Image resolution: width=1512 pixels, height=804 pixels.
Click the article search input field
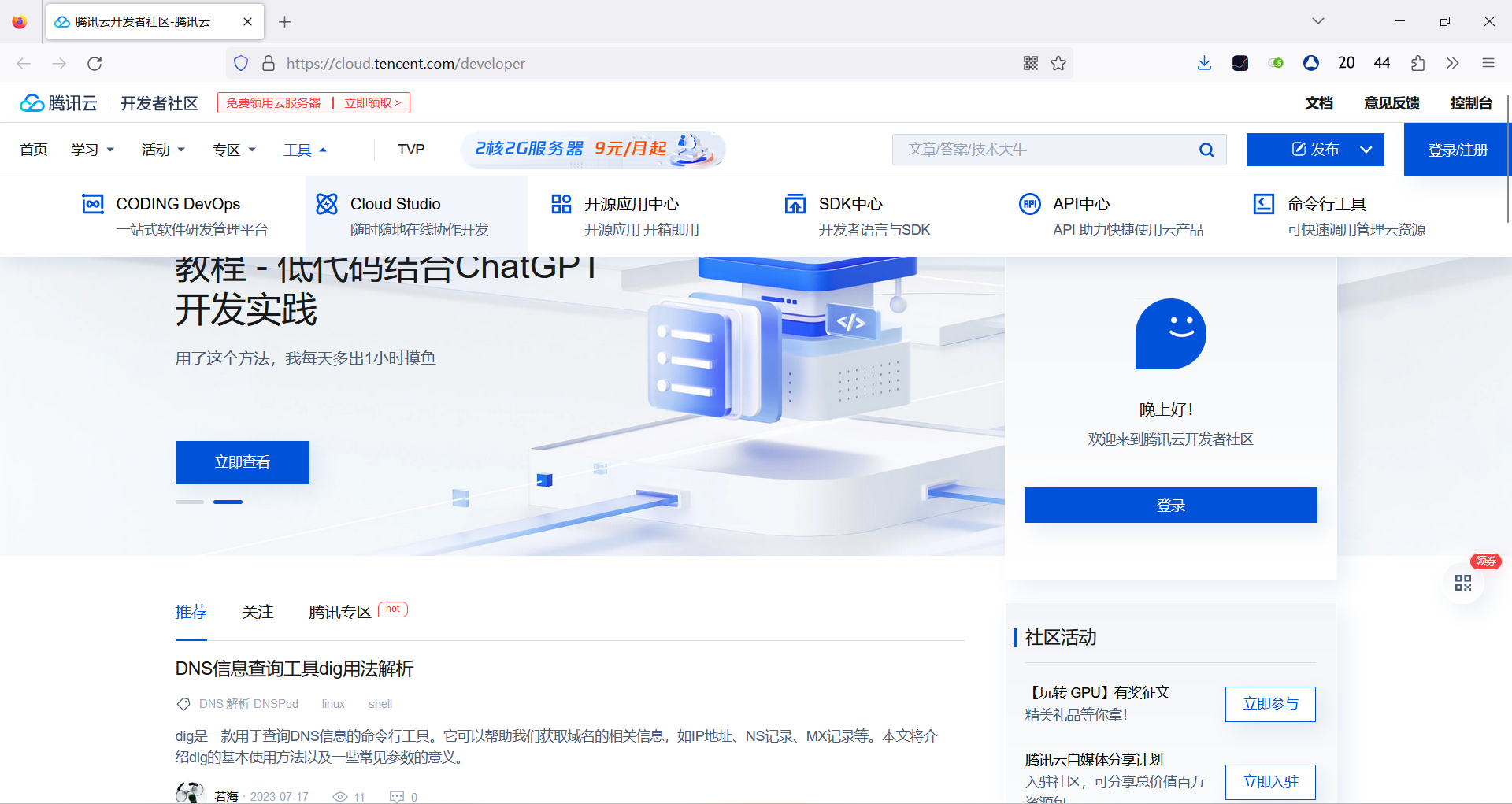pyautogui.click(x=1024, y=149)
